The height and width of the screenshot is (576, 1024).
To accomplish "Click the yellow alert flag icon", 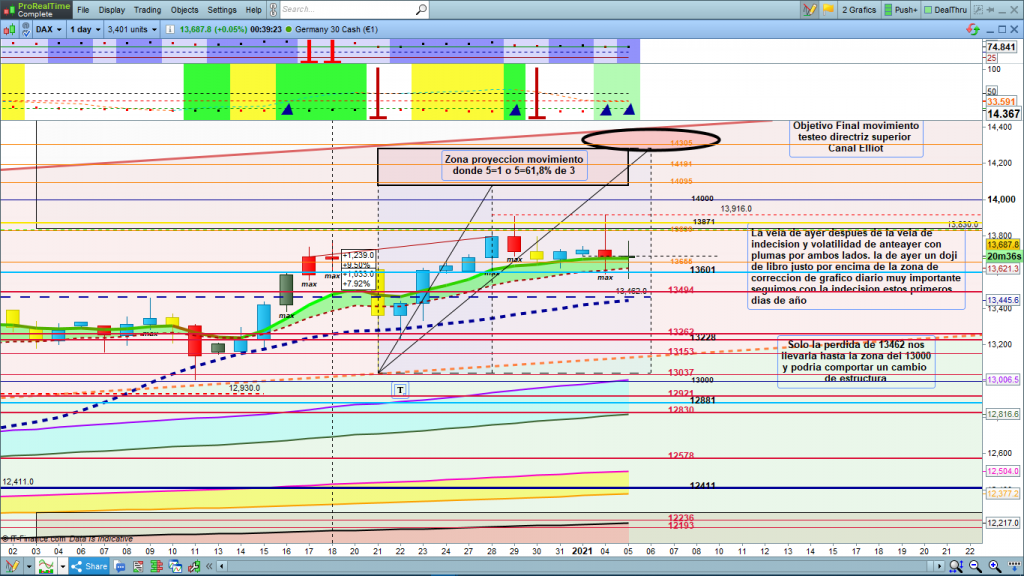I will coord(827,10).
